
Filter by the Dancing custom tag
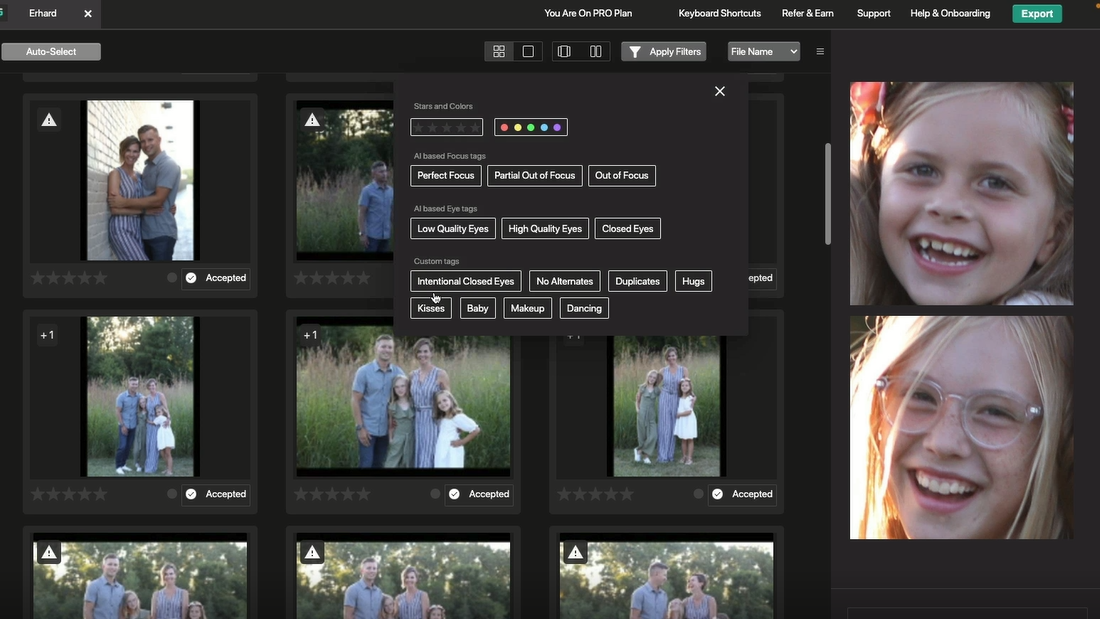(x=584, y=308)
